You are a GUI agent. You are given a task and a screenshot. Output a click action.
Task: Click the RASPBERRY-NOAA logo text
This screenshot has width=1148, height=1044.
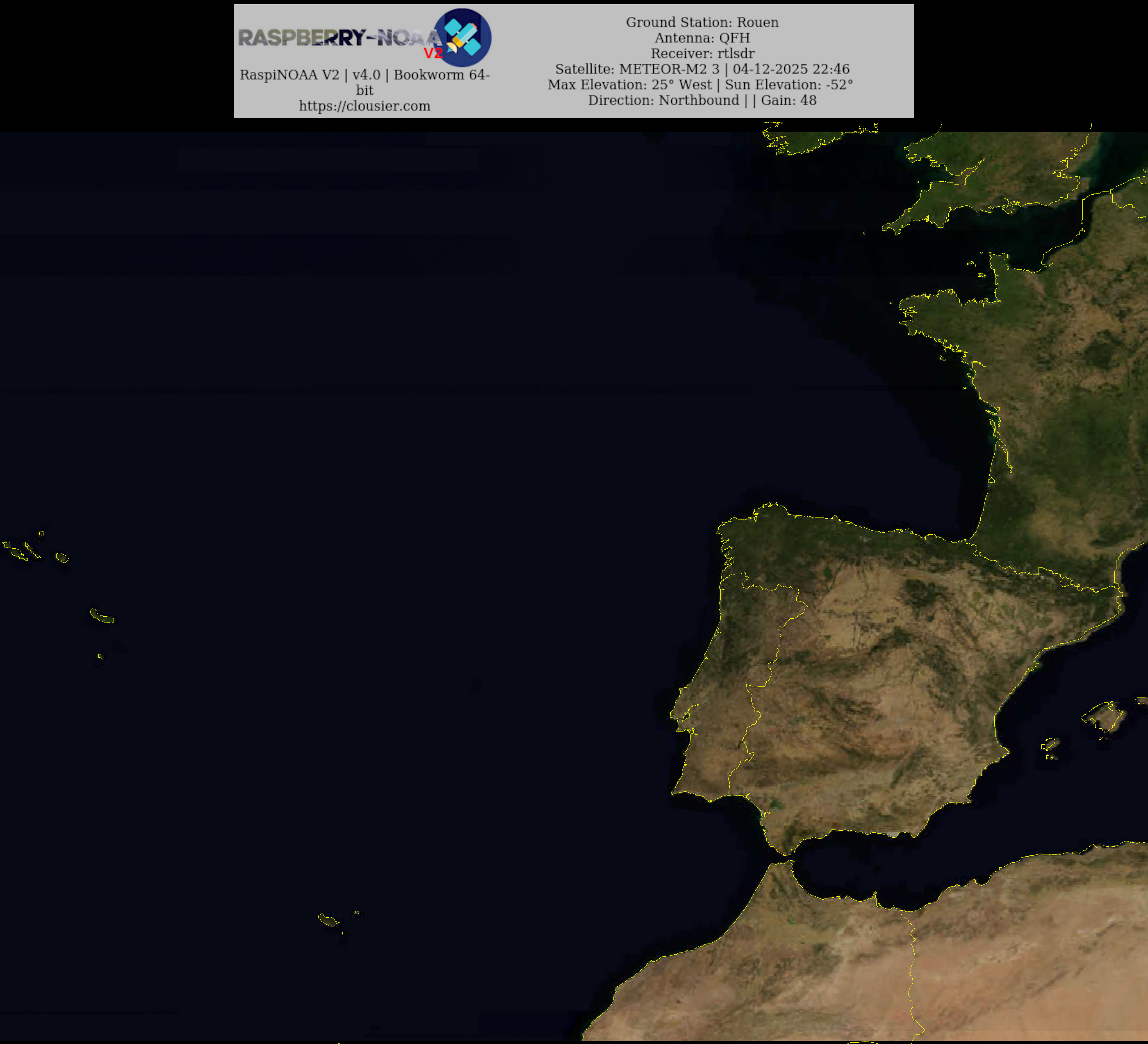339,38
